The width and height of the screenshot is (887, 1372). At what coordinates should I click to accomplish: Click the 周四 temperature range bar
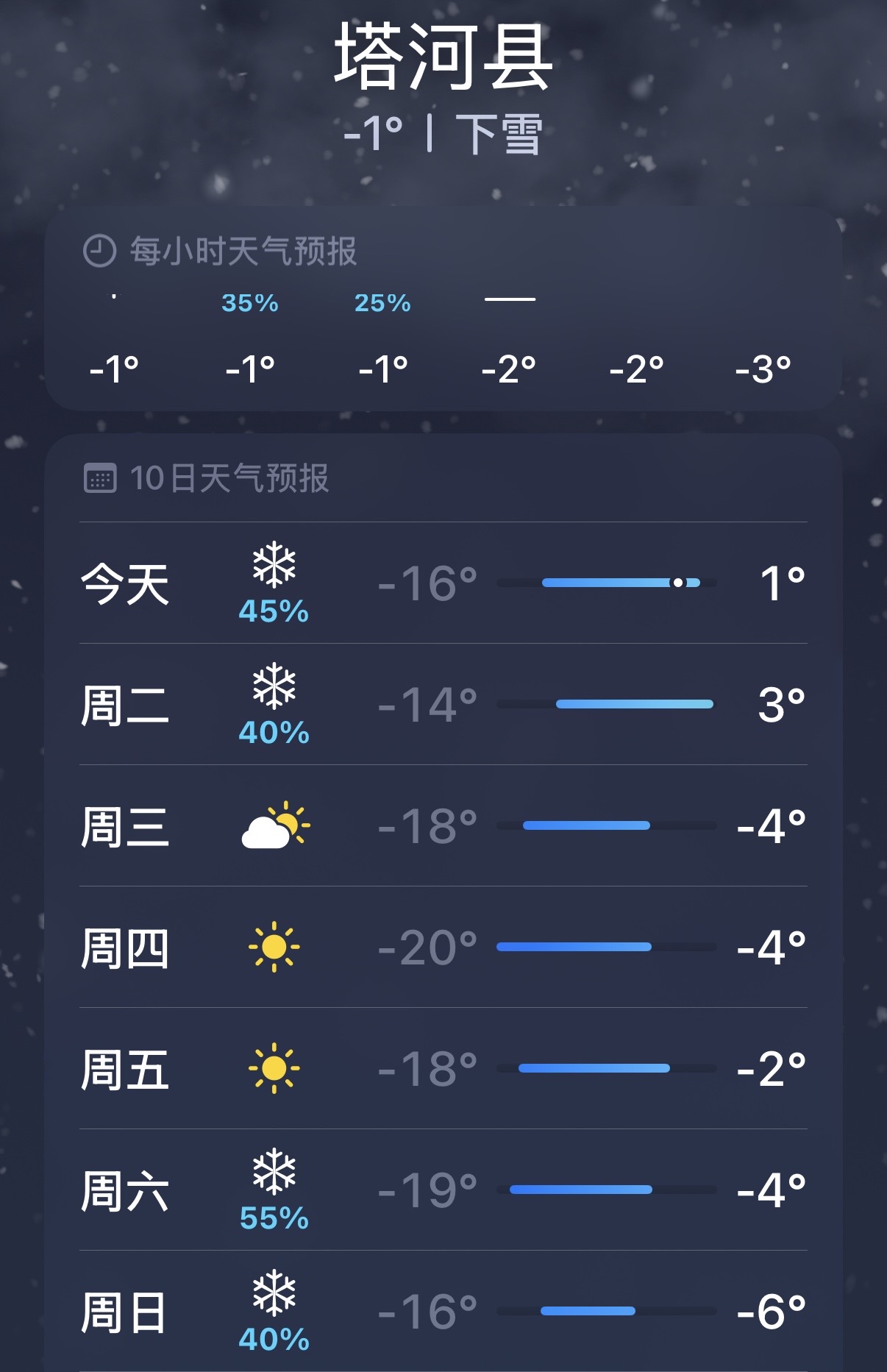(607, 947)
